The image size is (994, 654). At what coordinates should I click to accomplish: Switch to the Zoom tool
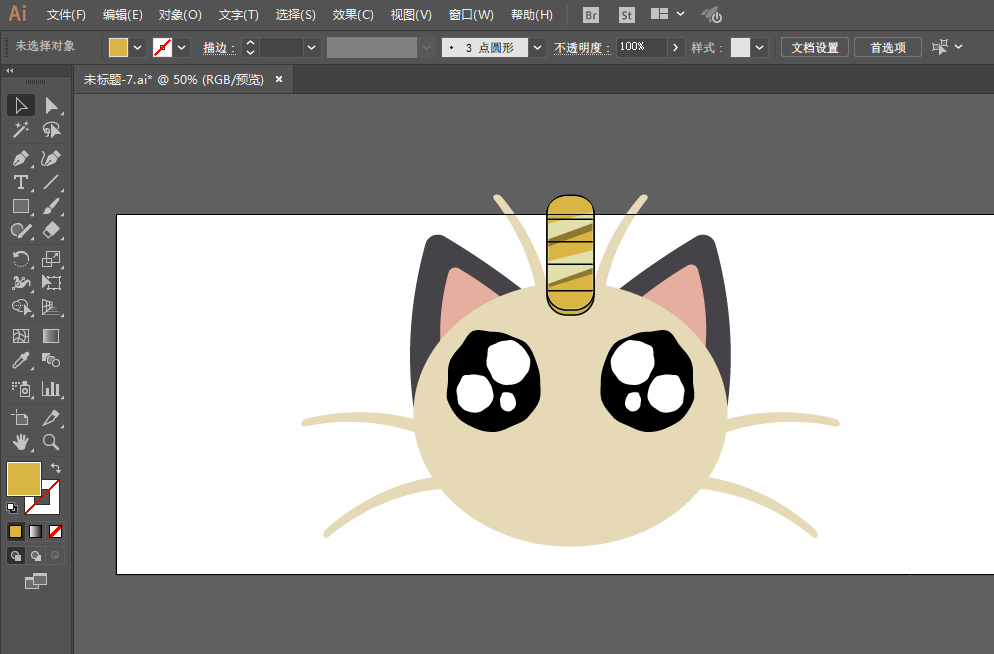pos(51,442)
